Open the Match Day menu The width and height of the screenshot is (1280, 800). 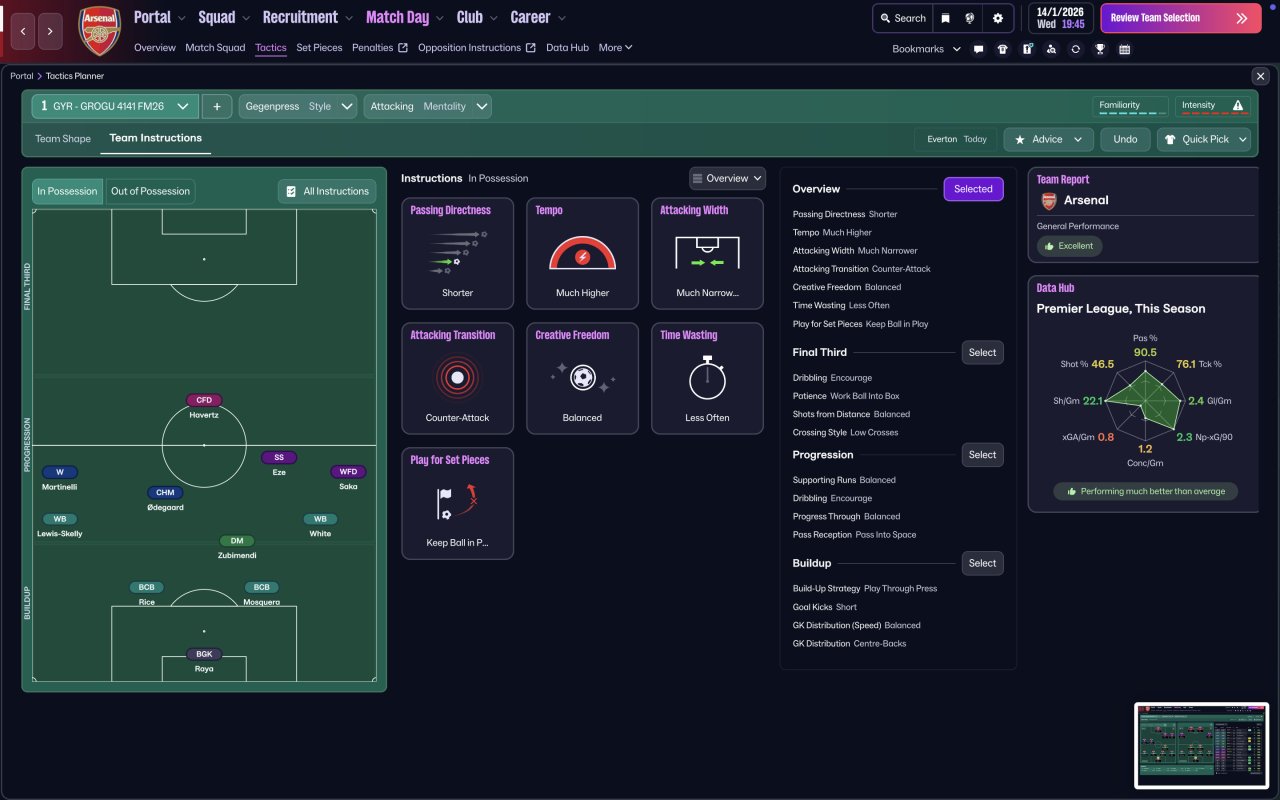point(406,17)
